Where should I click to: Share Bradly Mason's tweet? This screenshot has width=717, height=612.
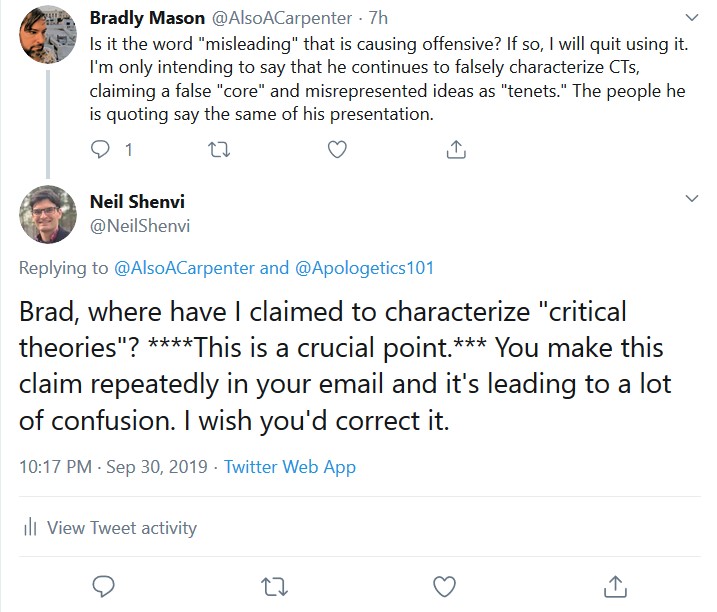click(x=455, y=149)
